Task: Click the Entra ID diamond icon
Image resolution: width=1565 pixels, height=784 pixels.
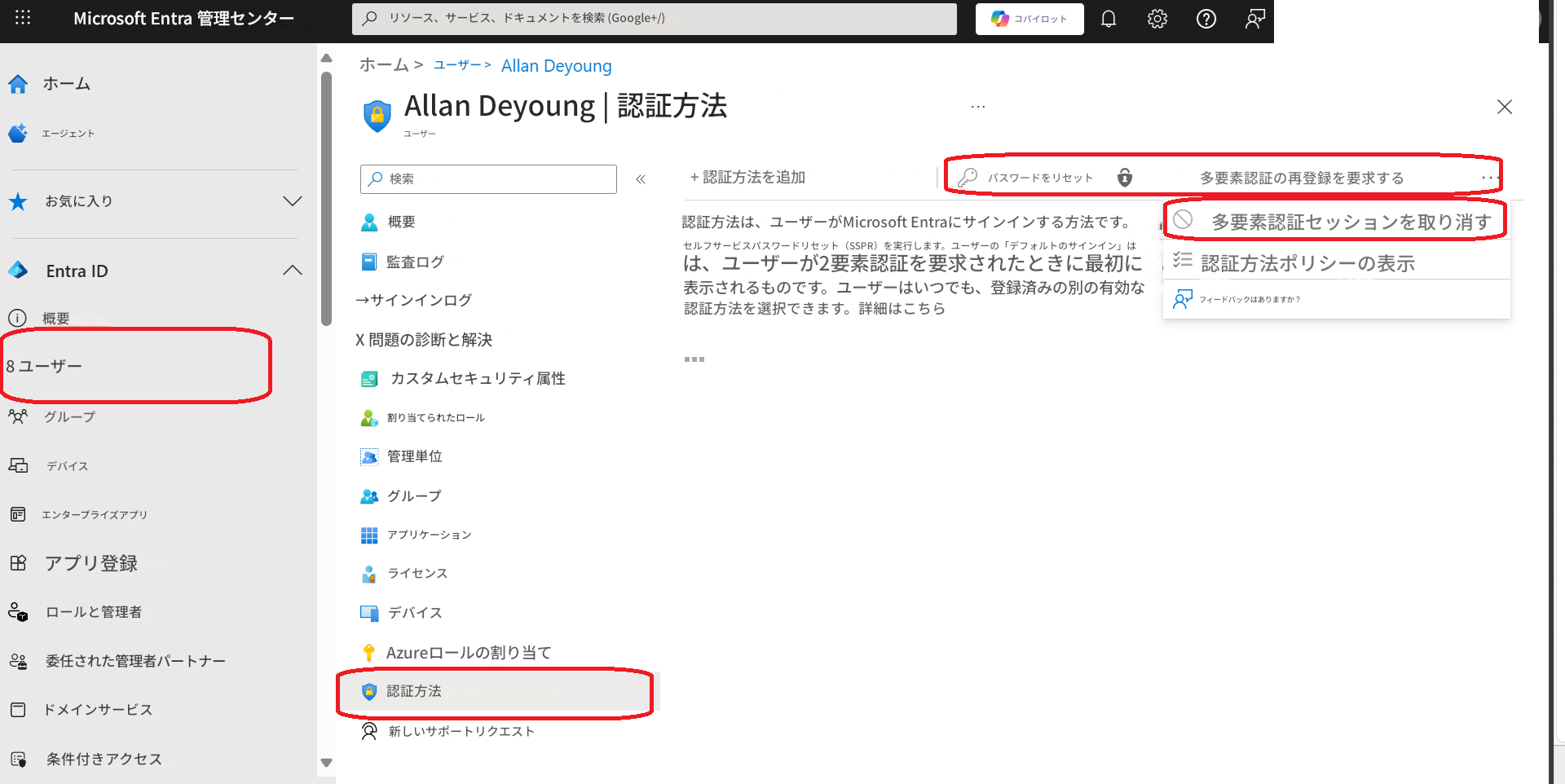Action: [18, 271]
